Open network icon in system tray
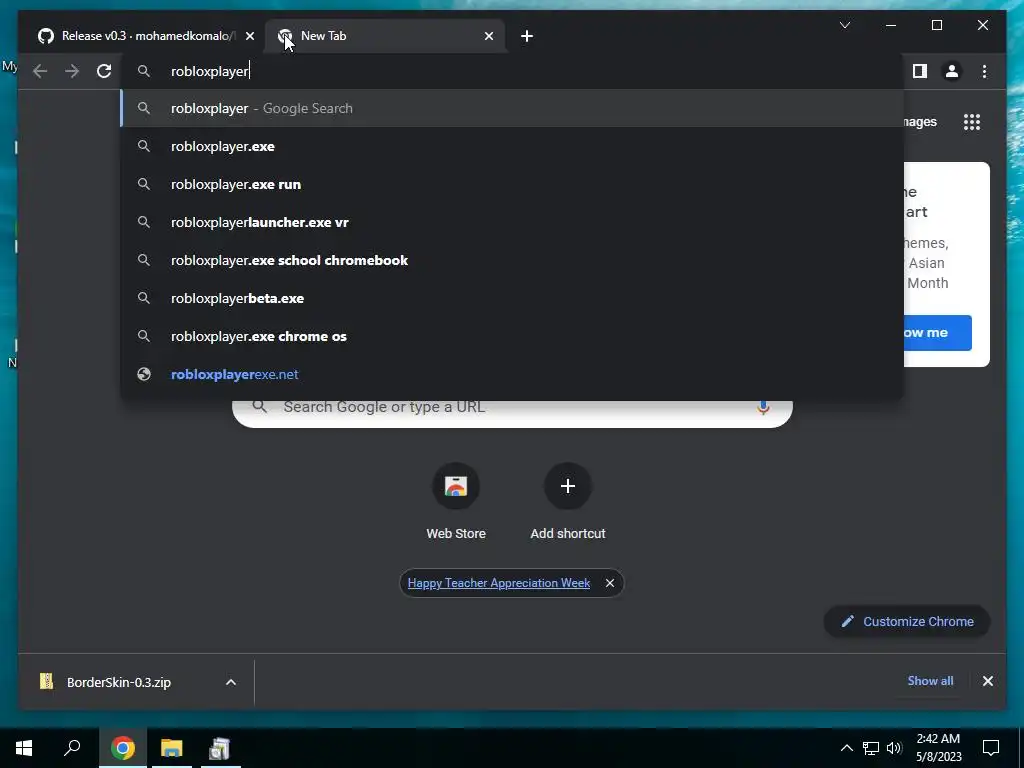Image resolution: width=1024 pixels, height=768 pixels. pyautogui.click(x=871, y=748)
